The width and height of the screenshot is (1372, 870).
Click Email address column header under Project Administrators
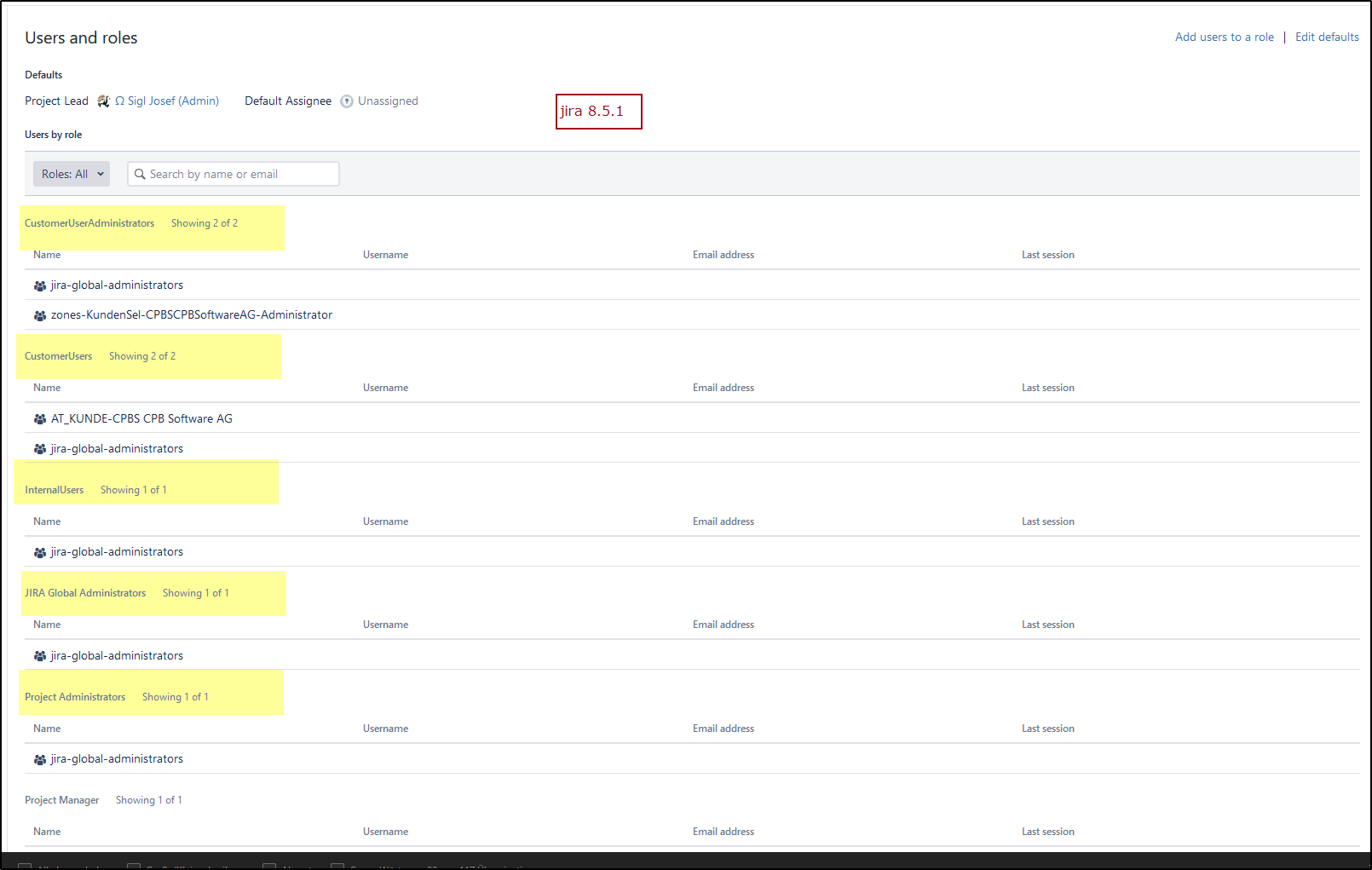723,729
